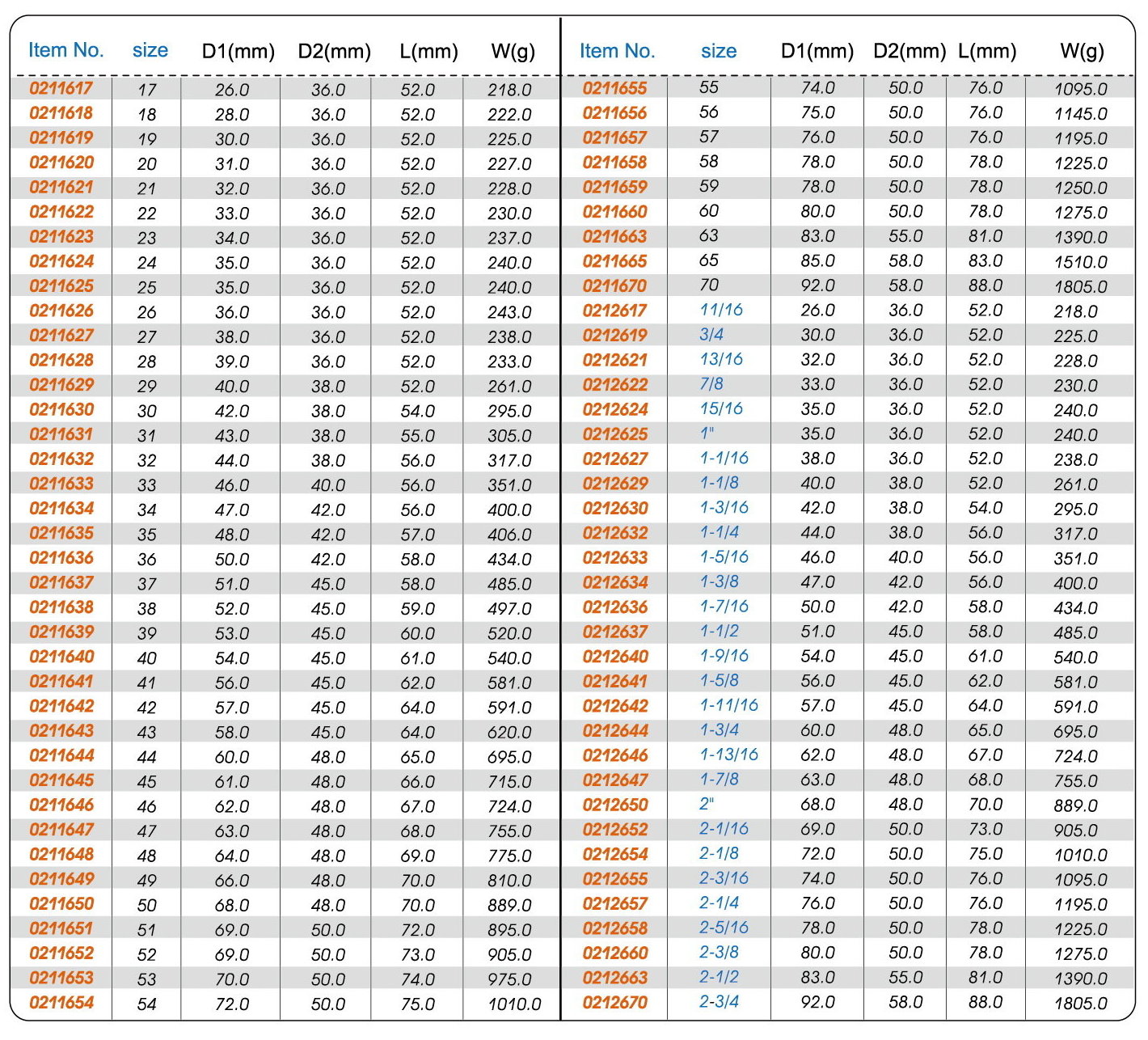Viewport: 1148px width, 1040px height.
Task: Select item number 0211630
Action: tap(61, 409)
